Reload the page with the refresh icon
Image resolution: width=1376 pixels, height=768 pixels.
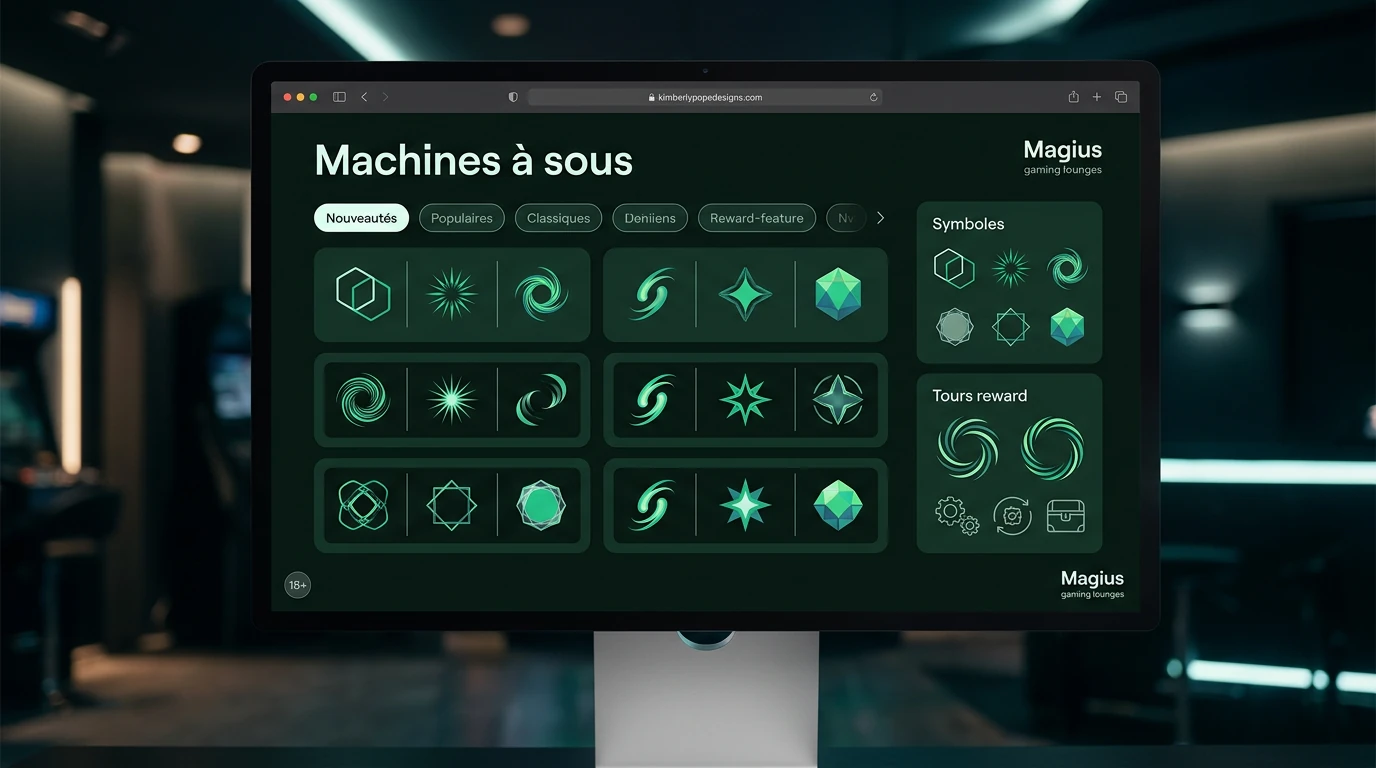873,97
